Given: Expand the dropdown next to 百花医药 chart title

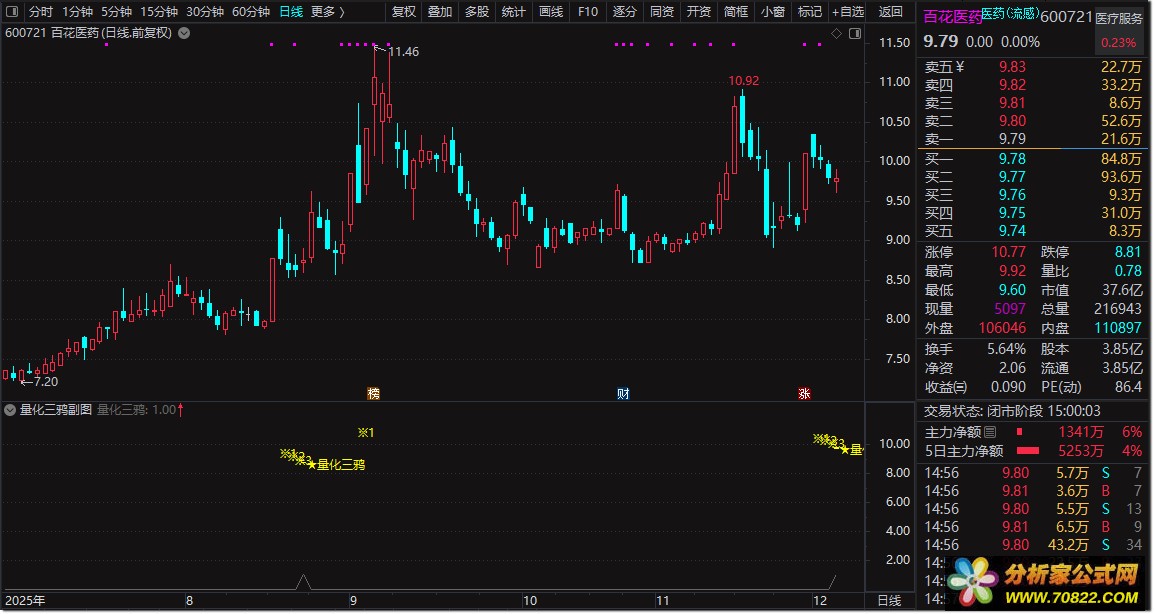Looking at the screenshot, I should coord(184,33).
